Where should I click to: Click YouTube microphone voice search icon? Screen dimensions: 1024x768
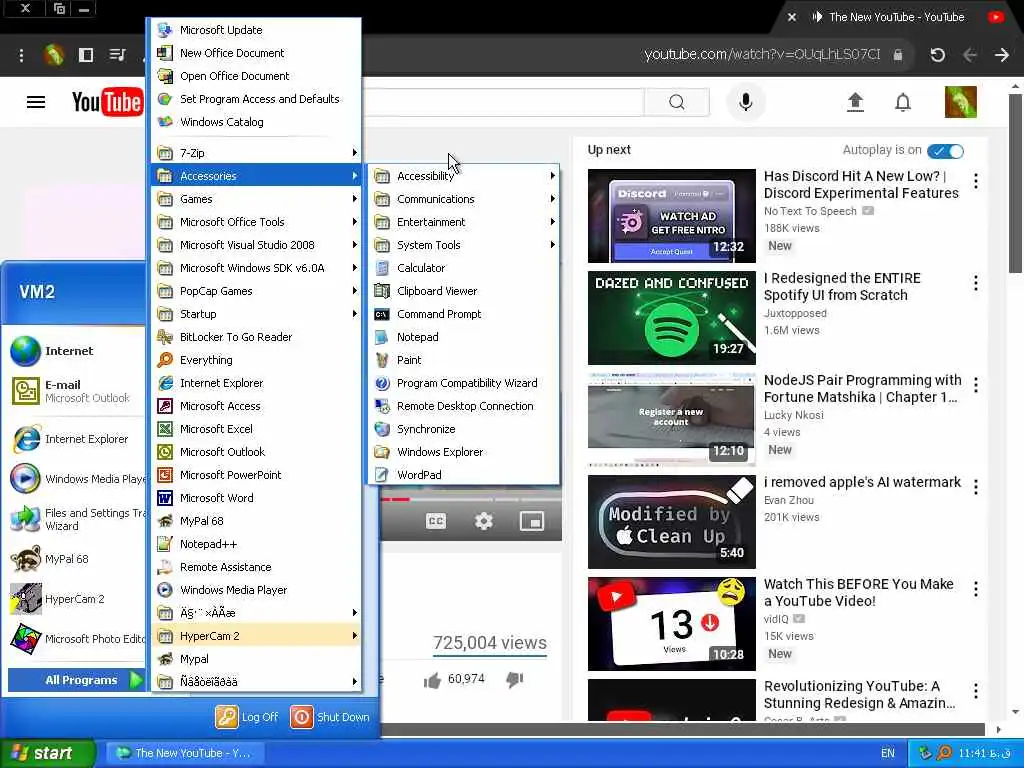tap(745, 102)
